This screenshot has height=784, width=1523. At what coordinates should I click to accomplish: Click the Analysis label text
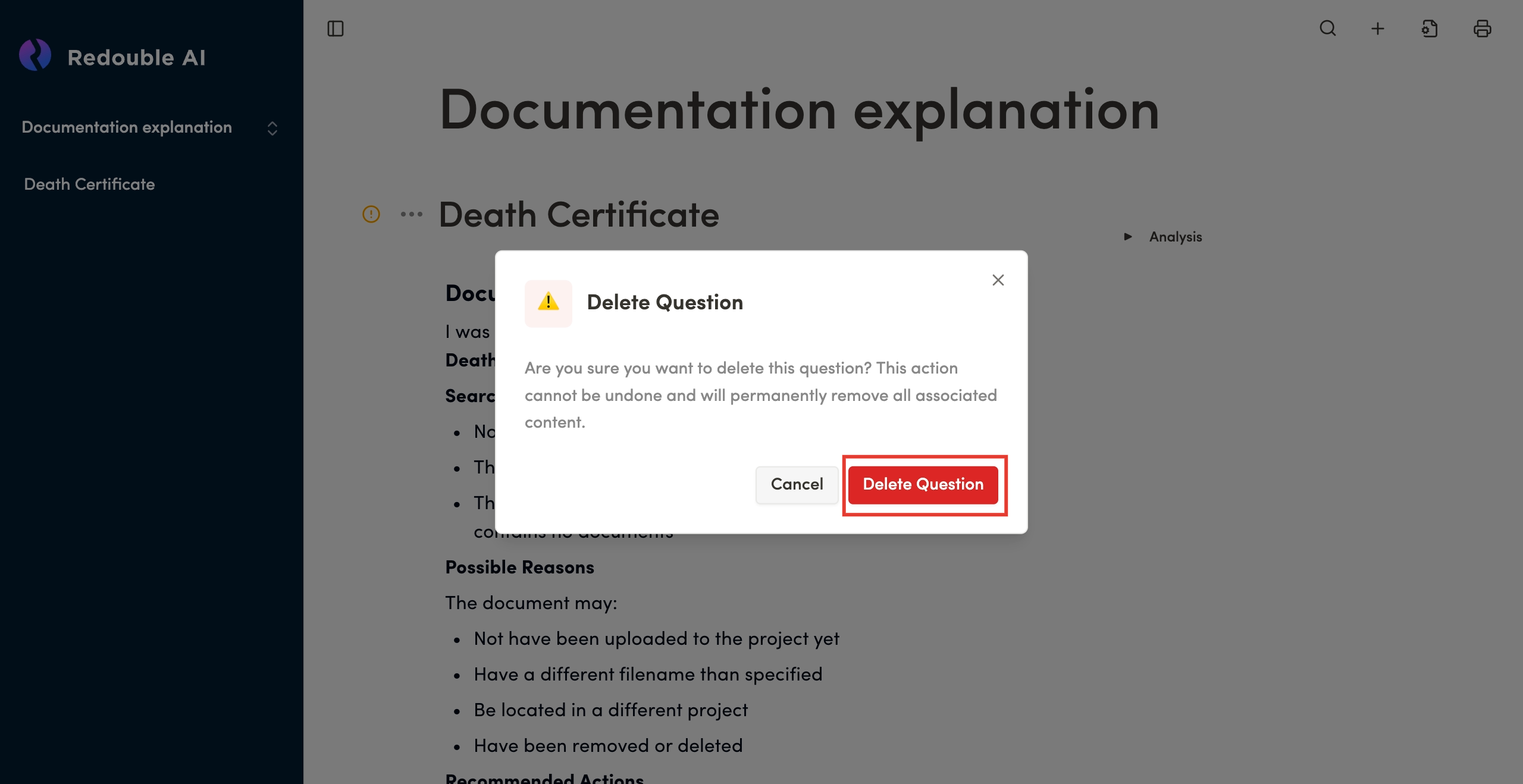coord(1175,237)
